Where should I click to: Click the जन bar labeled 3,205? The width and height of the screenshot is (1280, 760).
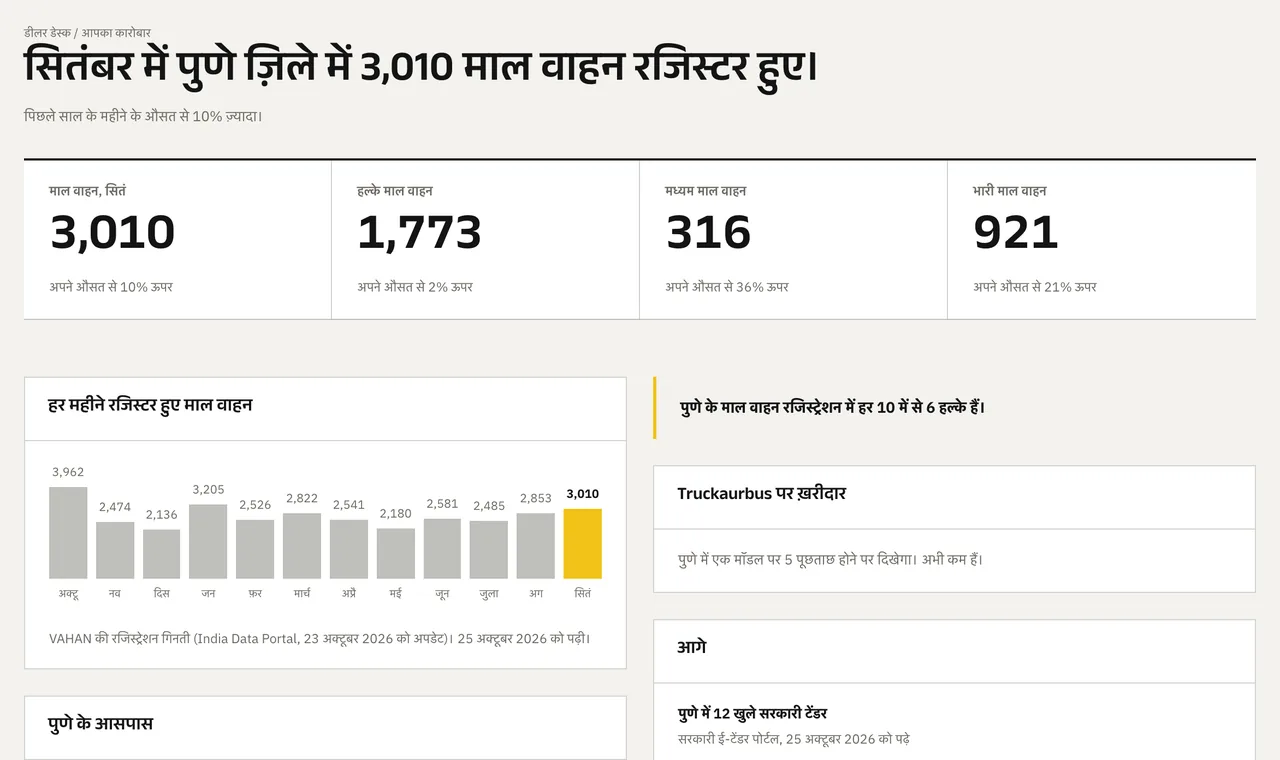[x=208, y=541]
